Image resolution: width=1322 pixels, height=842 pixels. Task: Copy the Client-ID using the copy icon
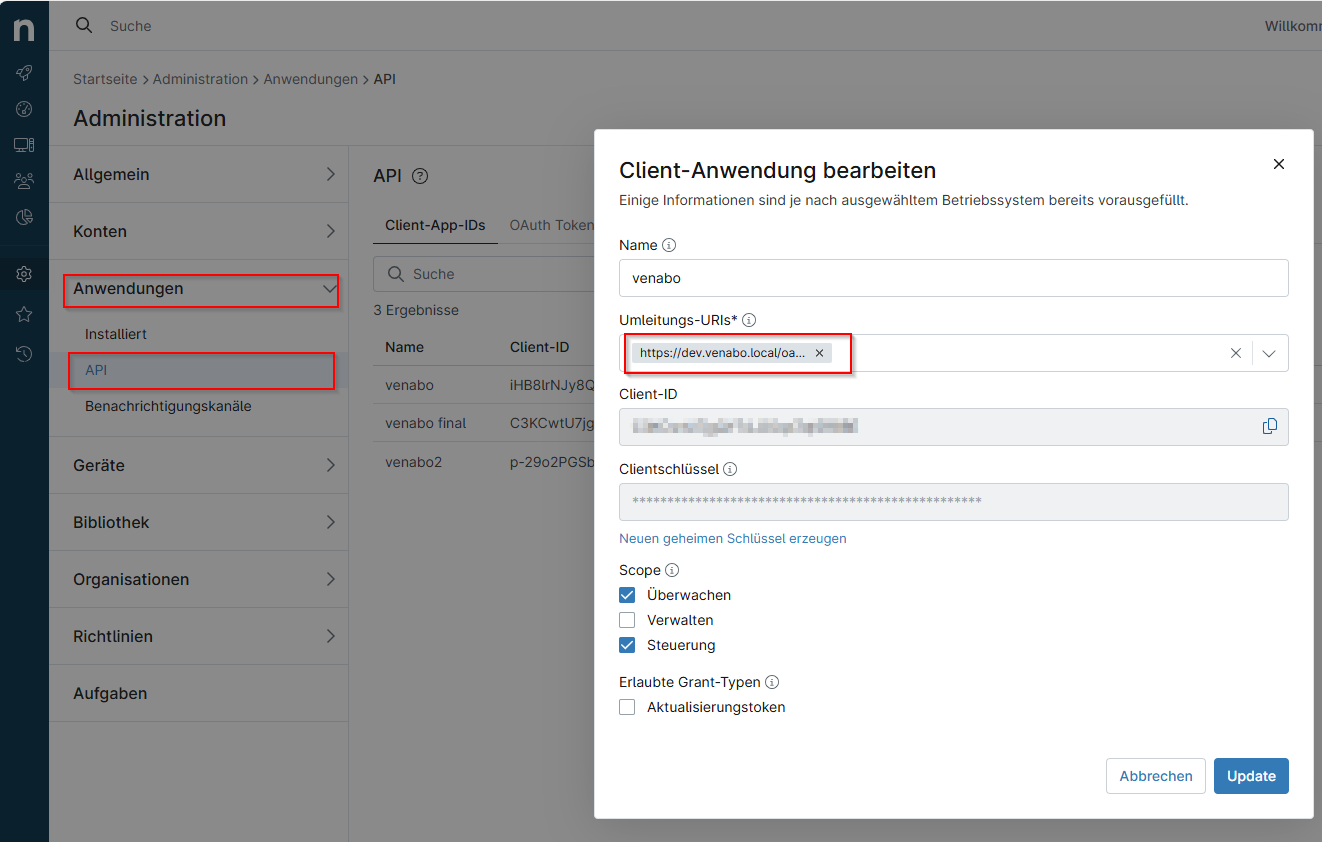point(1270,426)
